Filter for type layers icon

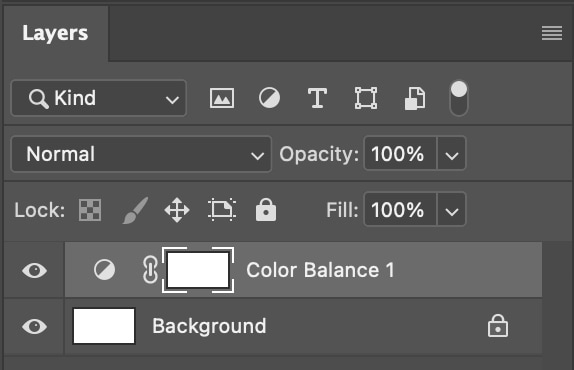coord(317,98)
